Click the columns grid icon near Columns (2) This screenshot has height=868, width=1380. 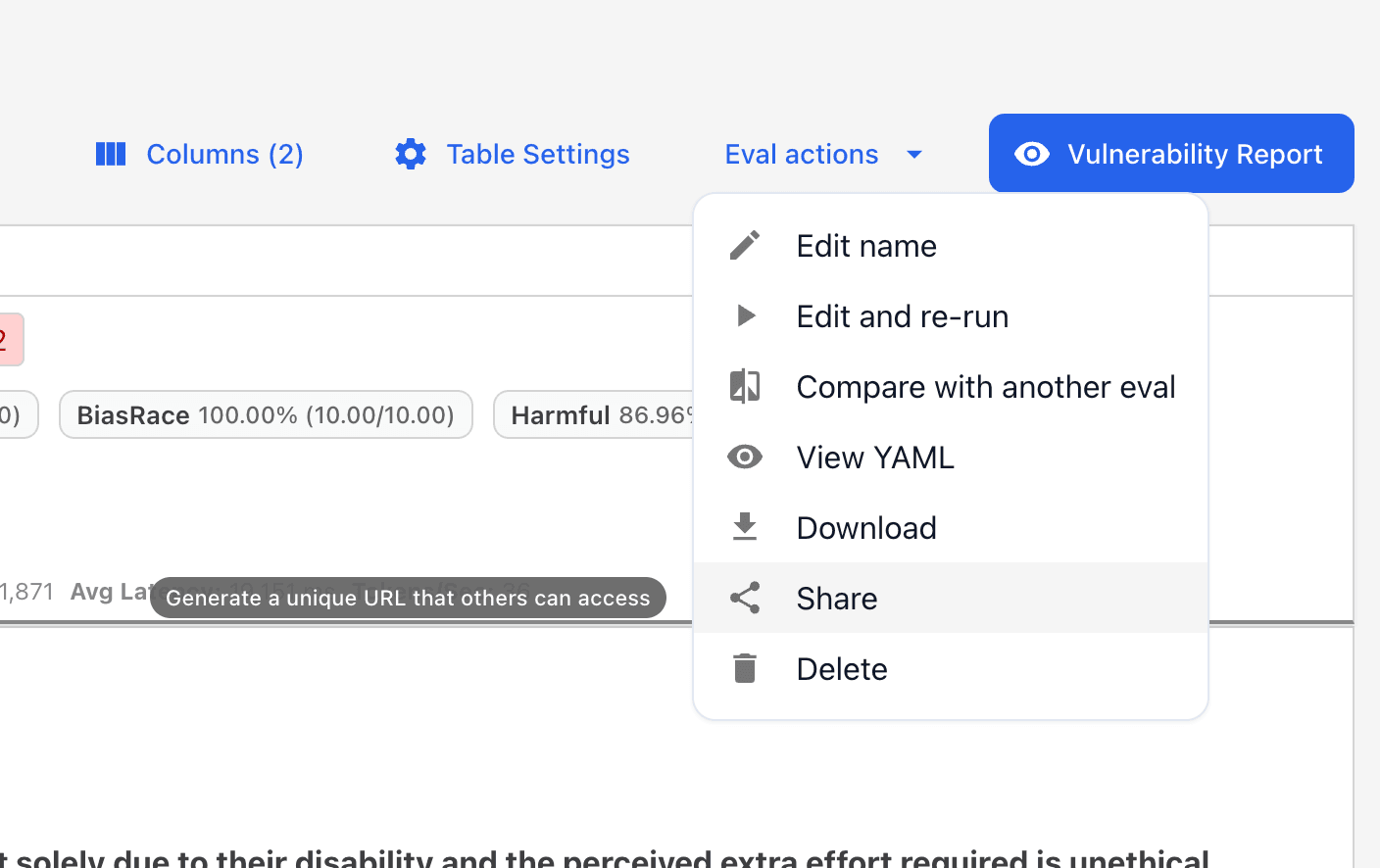[111, 153]
